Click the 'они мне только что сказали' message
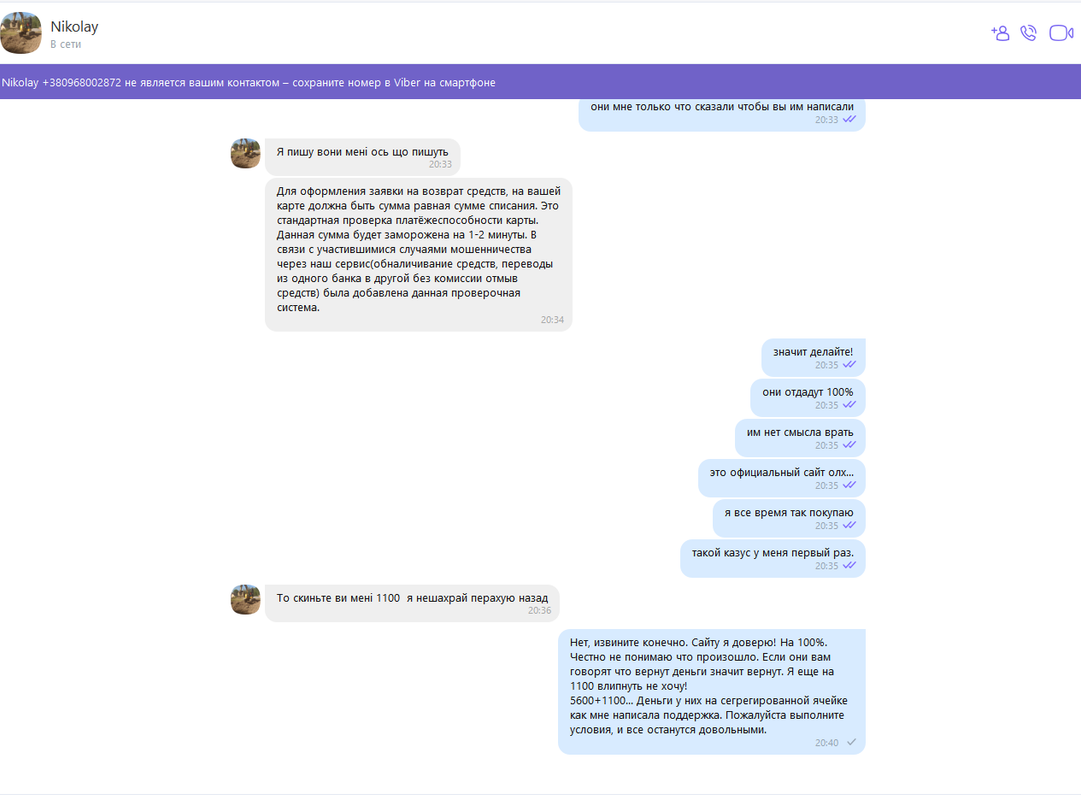This screenshot has width=1081, height=800. coord(722,113)
